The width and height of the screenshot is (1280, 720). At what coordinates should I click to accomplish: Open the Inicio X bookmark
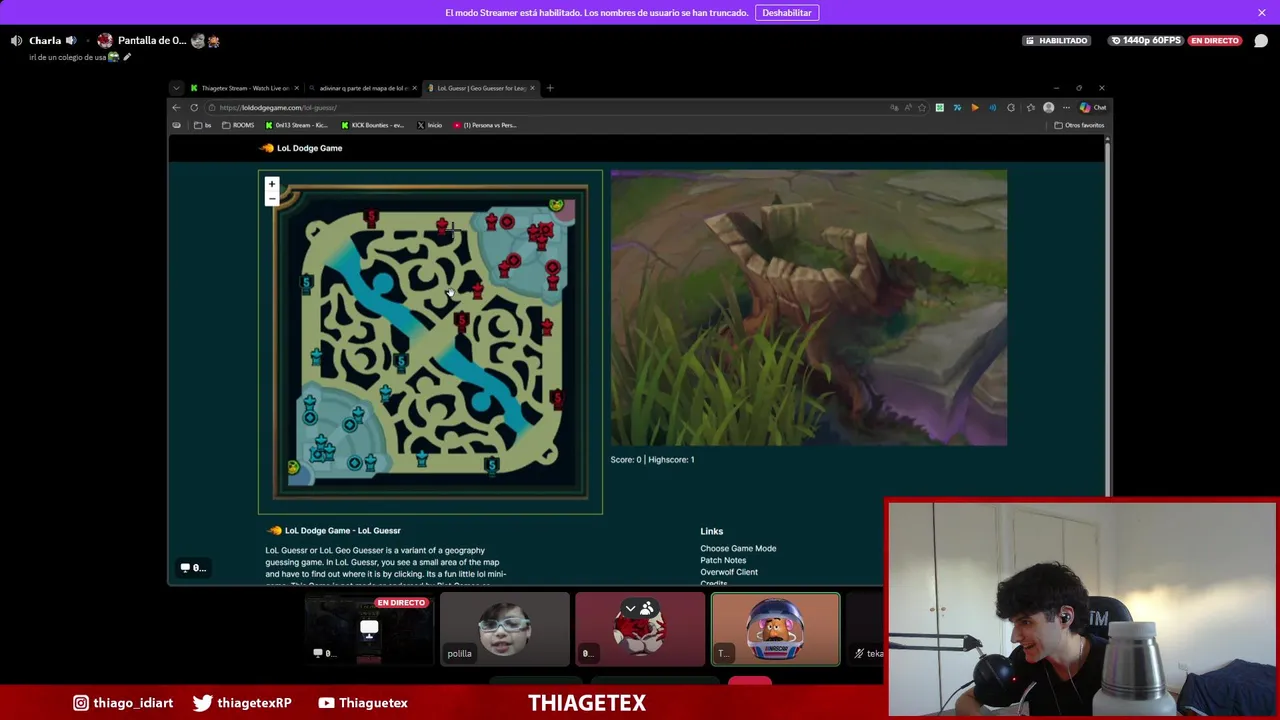(x=430, y=125)
